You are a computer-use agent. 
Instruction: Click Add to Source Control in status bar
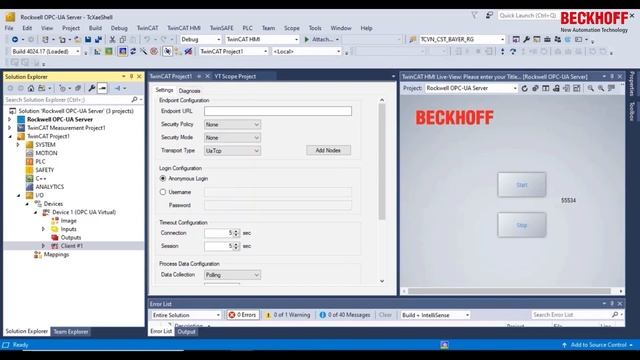point(598,345)
